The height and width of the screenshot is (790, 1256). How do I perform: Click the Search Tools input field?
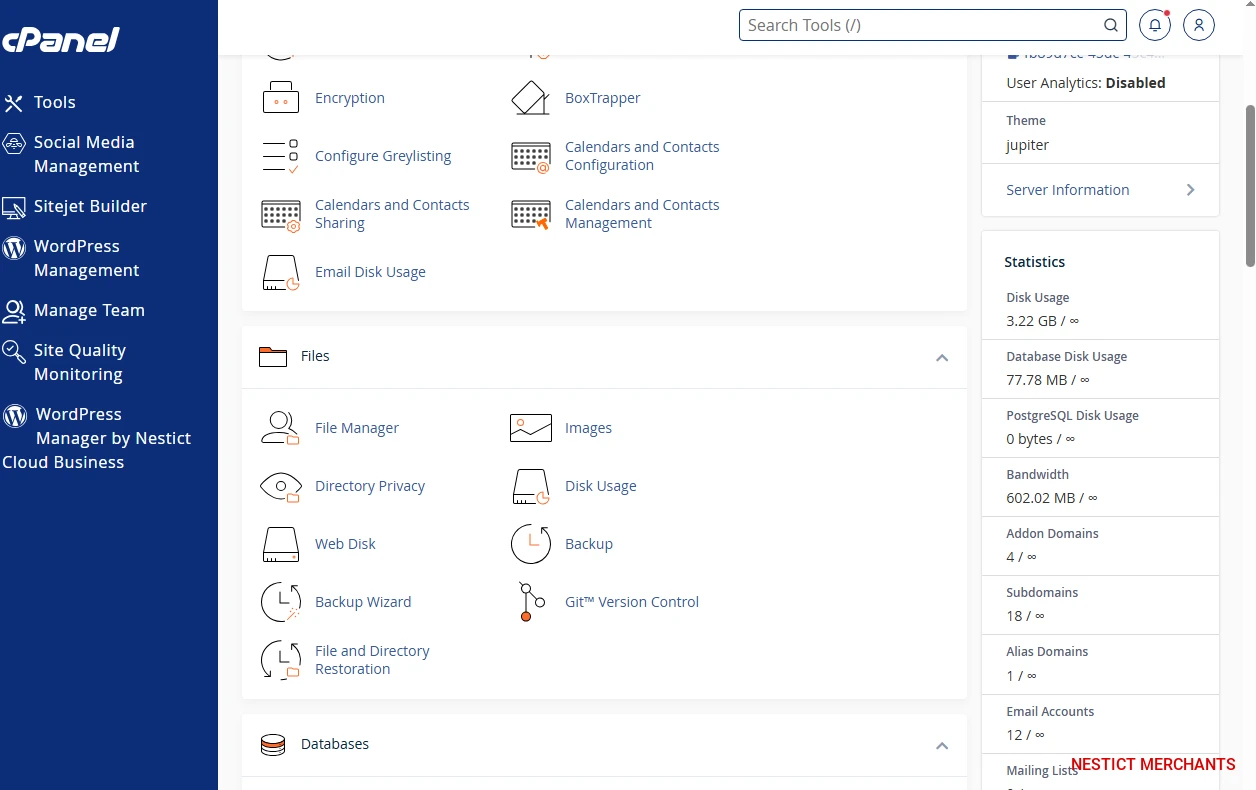pyautogui.click(x=920, y=25)
